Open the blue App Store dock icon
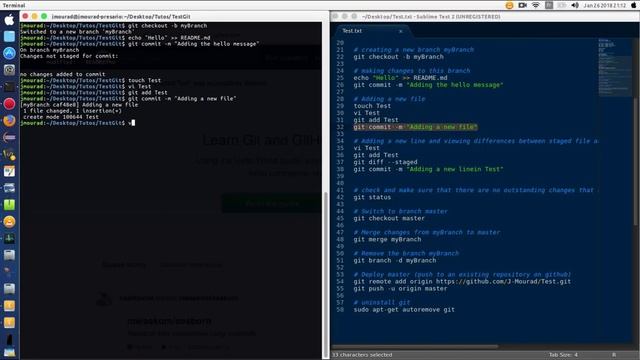Screen dimensions: 640x360 [9, 53]
